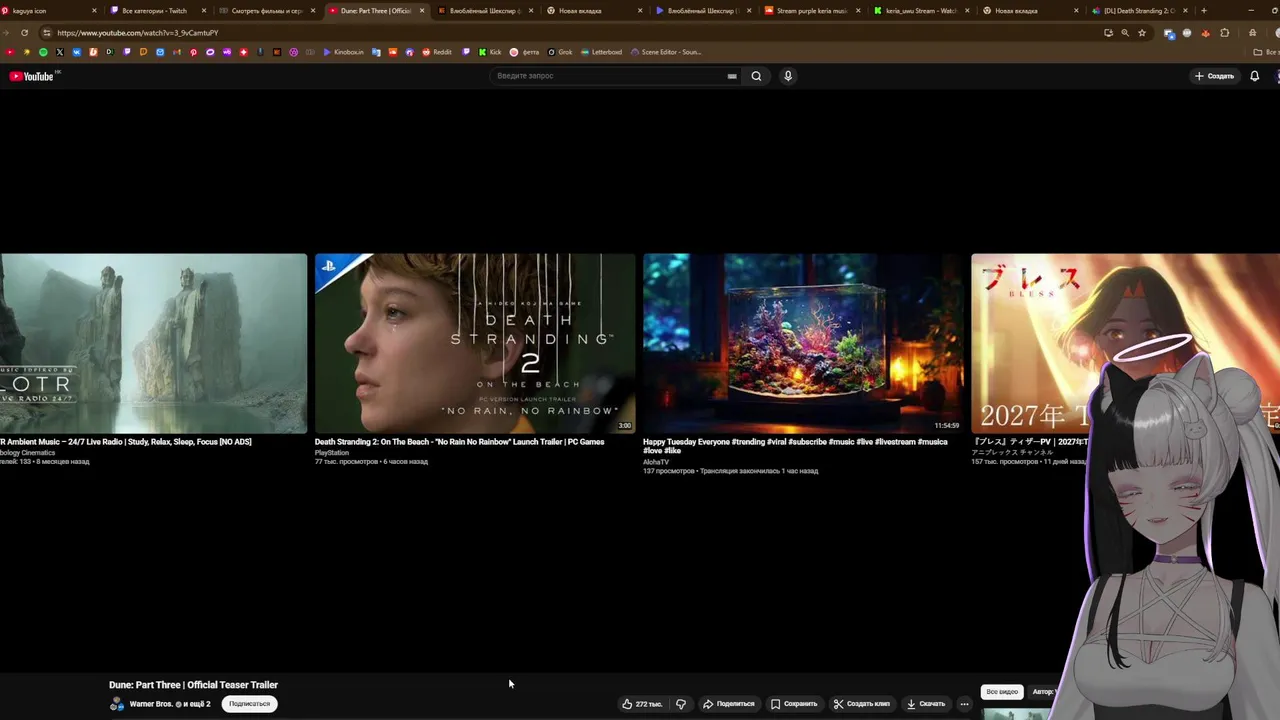Switch to Все категории - Twitch tab

pos(160,11)
